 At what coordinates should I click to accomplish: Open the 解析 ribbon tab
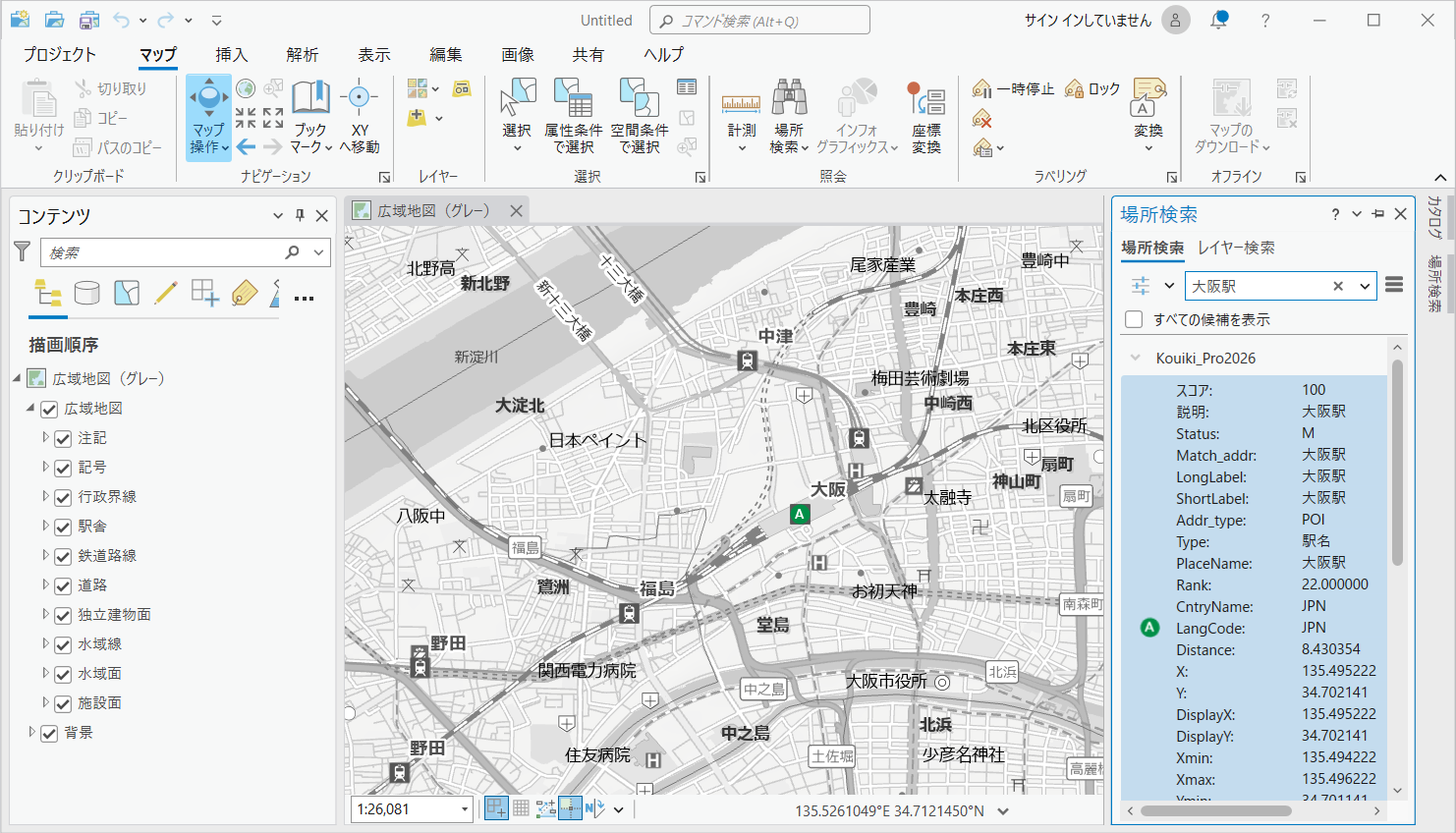[302, 55]
